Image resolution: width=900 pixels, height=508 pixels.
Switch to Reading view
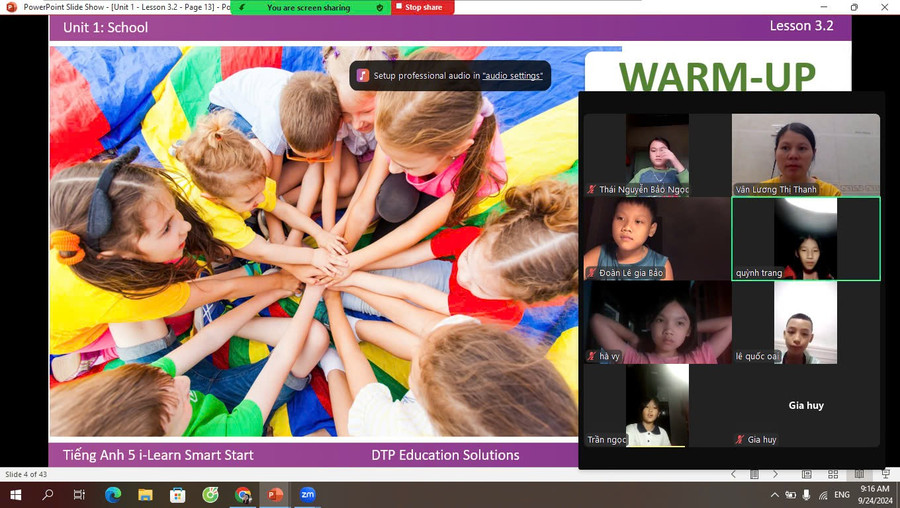[x=858, y=474]
